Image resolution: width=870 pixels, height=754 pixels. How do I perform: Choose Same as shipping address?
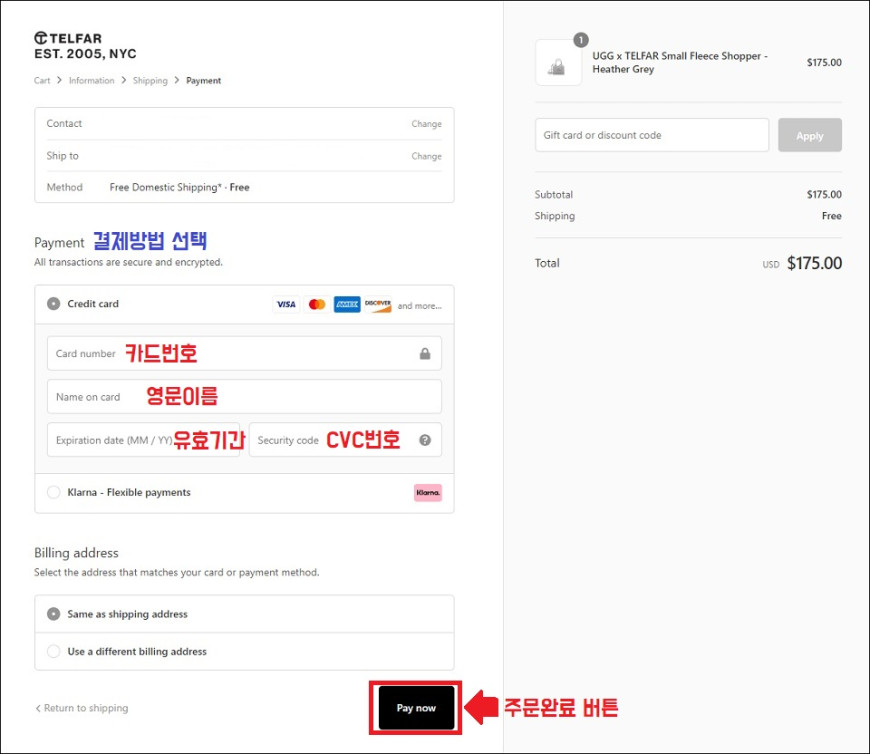pyautogui.click(x=53, y=614)
